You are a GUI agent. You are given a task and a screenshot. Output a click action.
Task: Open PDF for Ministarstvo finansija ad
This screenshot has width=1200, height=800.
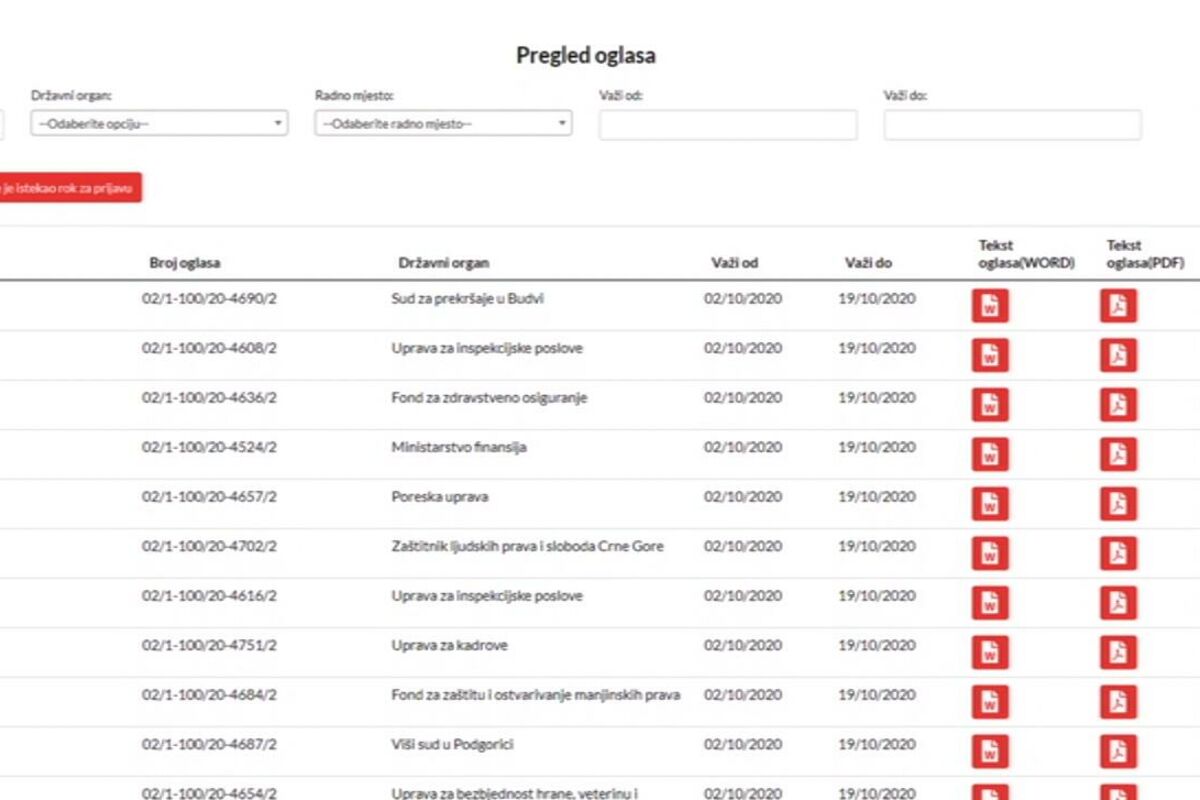1118,455
